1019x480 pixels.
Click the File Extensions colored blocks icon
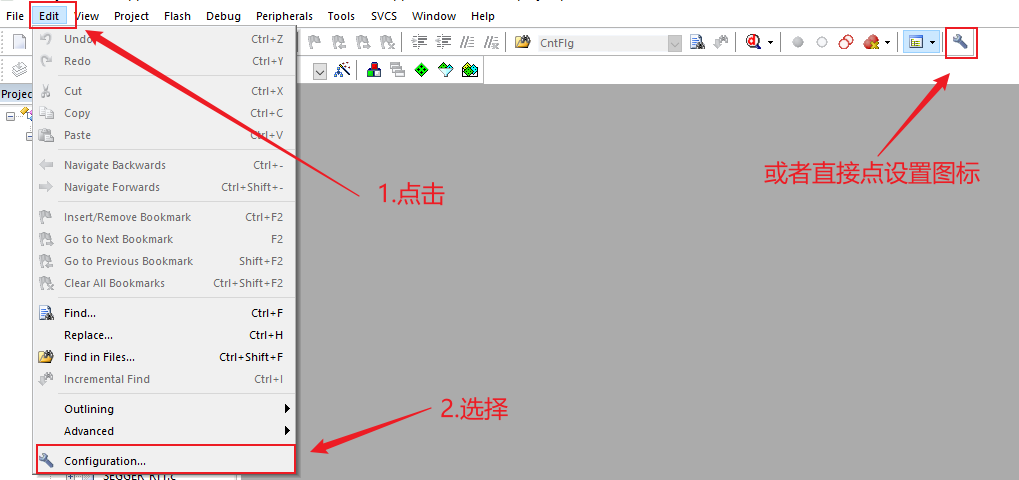tap(374, 70)
